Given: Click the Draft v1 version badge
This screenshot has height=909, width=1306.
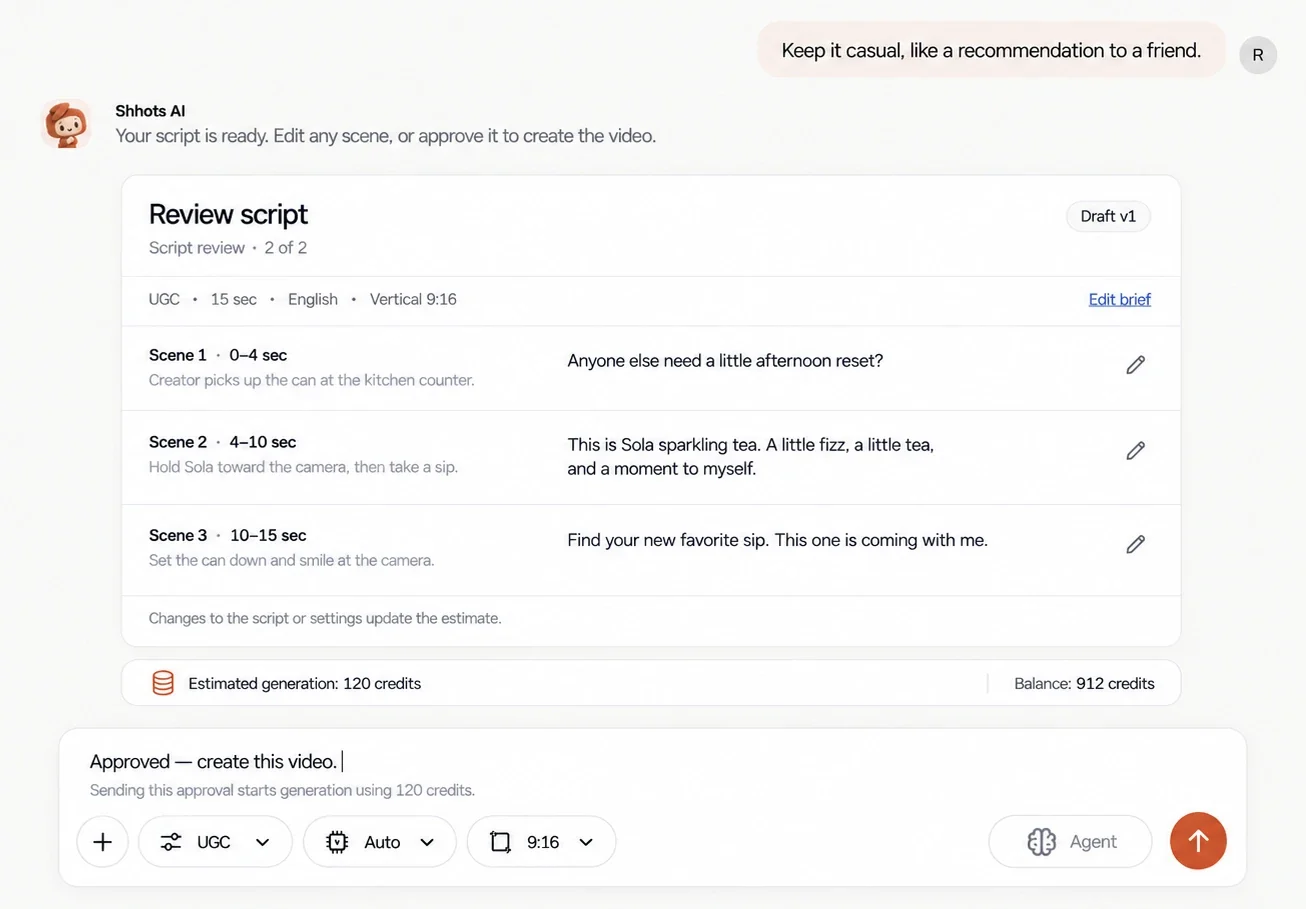Looking at the screenshot, I should [1108, 216].
